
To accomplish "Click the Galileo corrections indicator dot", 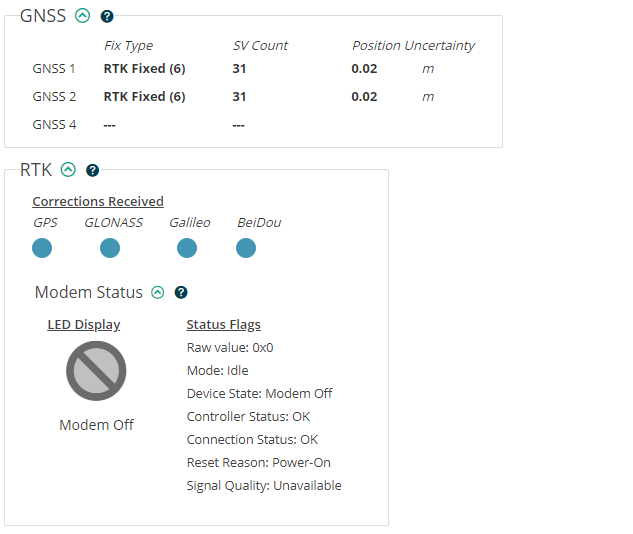I will coord(187,248).
